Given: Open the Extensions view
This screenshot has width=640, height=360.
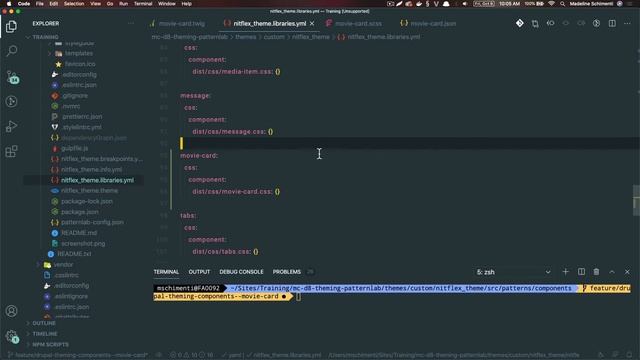Looking at the screenshot, I should (x=11, y=151).
